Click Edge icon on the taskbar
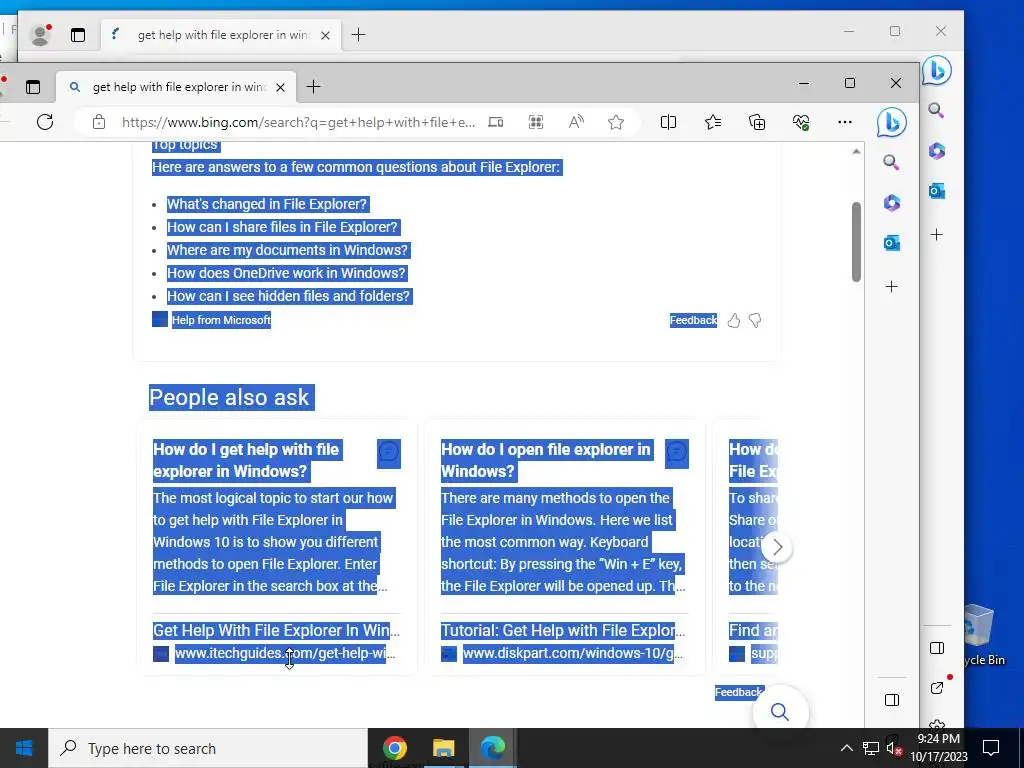The image size is (1024, 768). (x=492, y=748)
